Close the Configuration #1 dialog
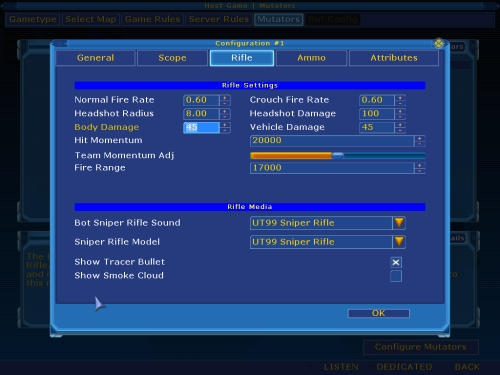This screenshot has width=500, height=375. click(439, 43)
